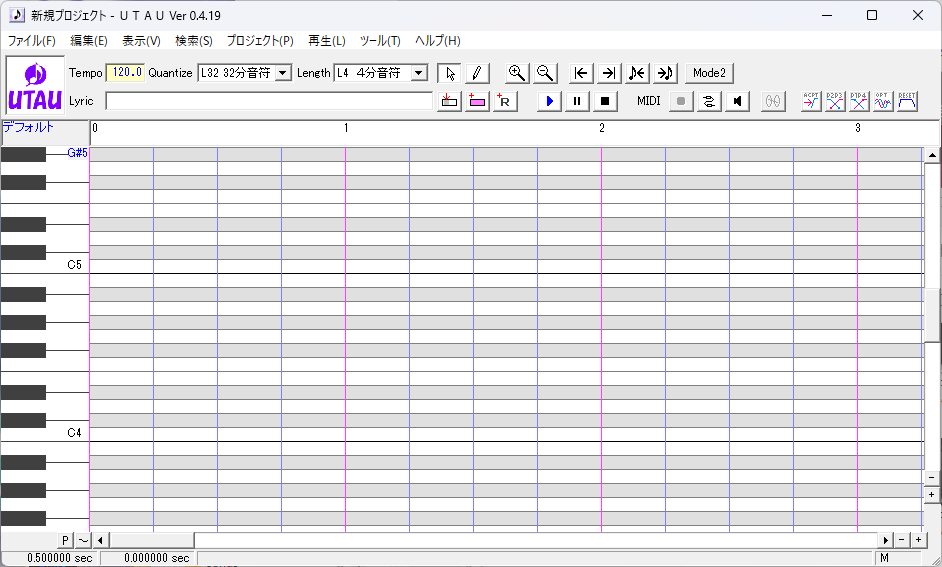Select the arrow selection tool
Screen dimensions: 942x567
(449, 73)
